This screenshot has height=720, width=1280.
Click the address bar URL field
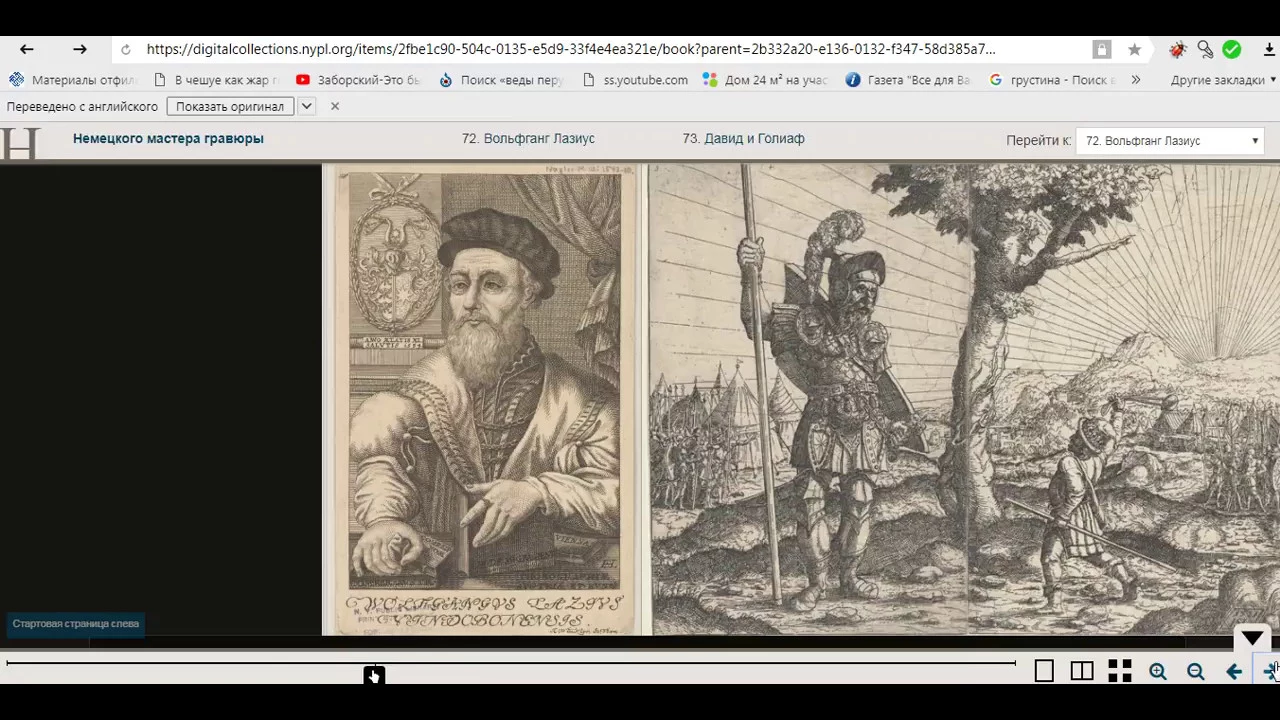point(570,49)
